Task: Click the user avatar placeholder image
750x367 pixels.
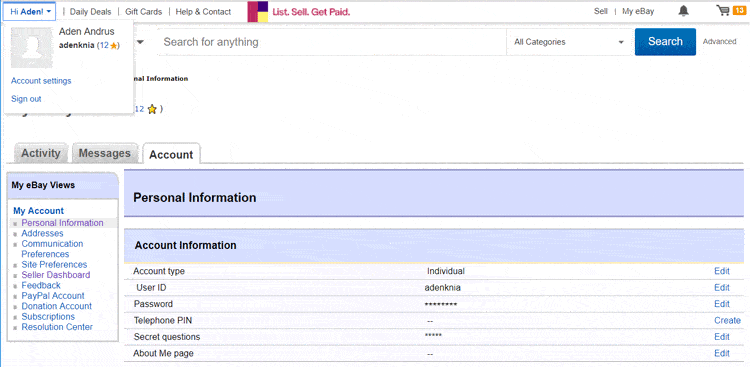Action: (32, 47)
